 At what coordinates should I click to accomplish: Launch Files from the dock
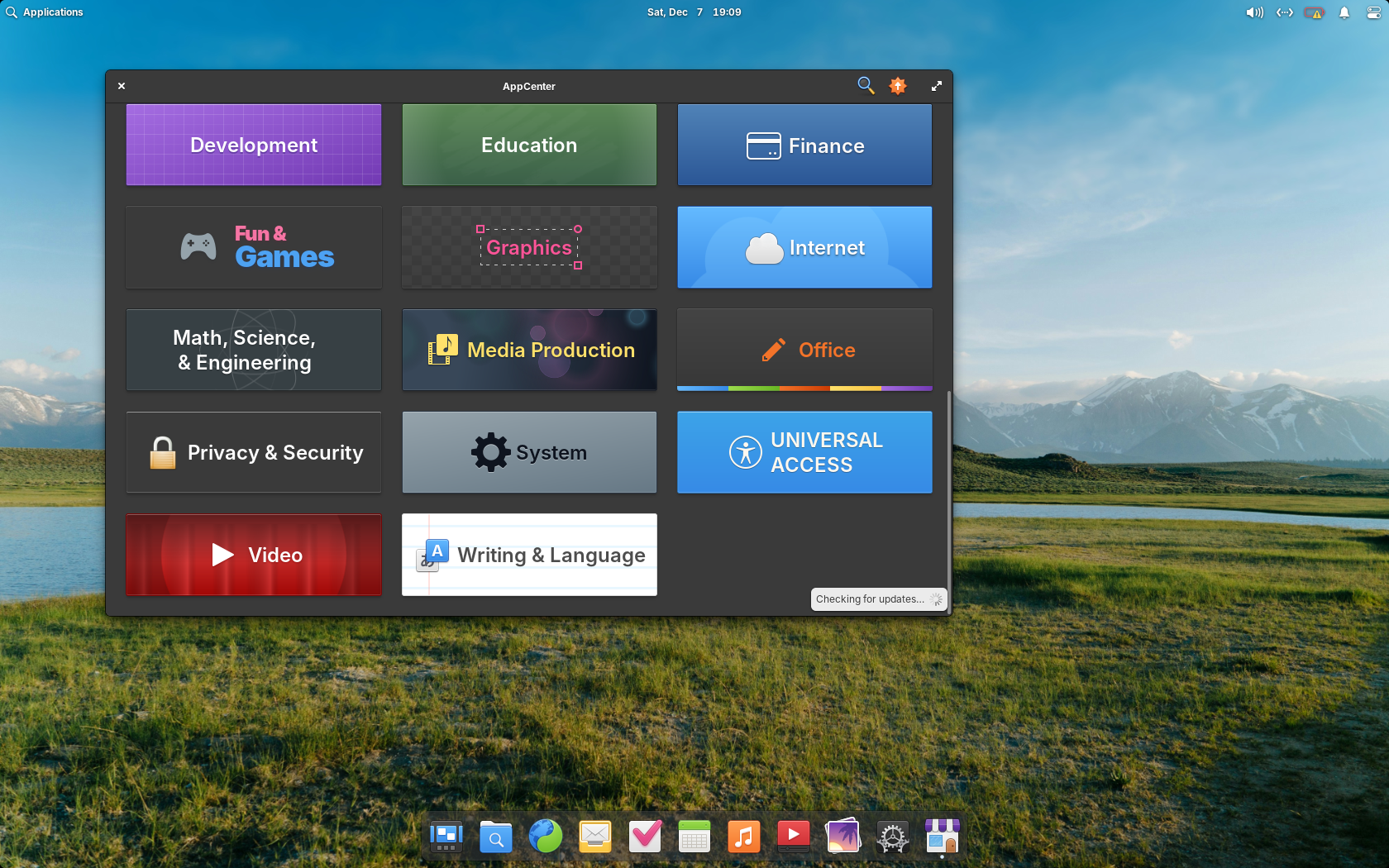(x=496, y=837)
